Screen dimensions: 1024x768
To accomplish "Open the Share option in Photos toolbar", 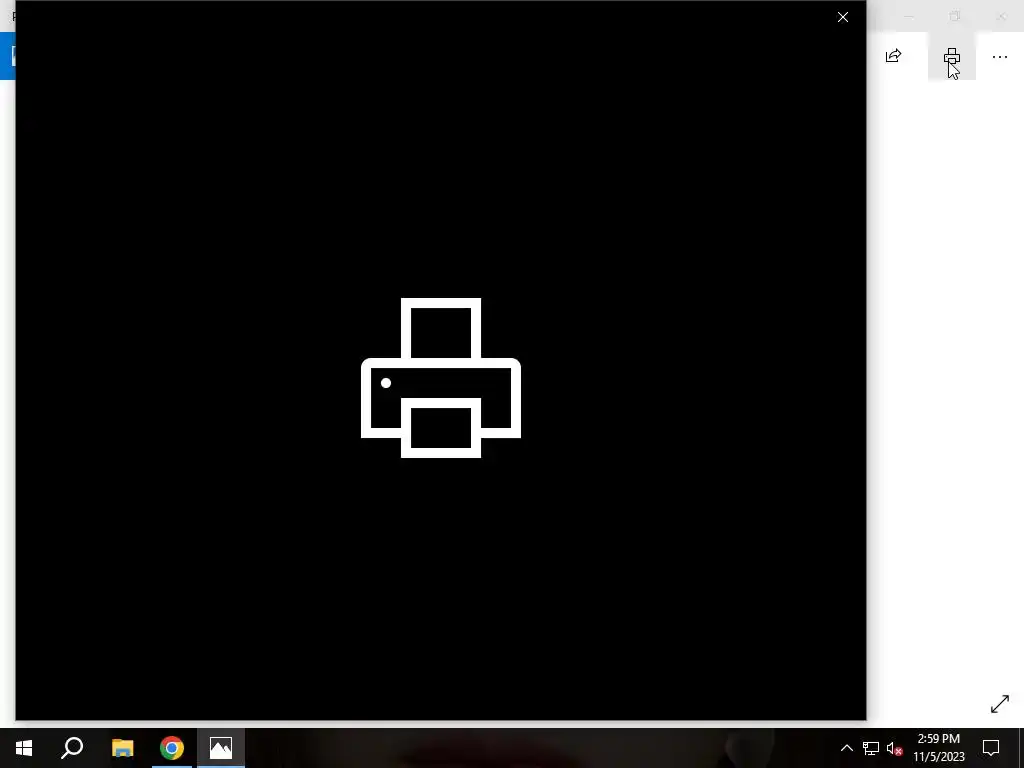I will [893, 56].
